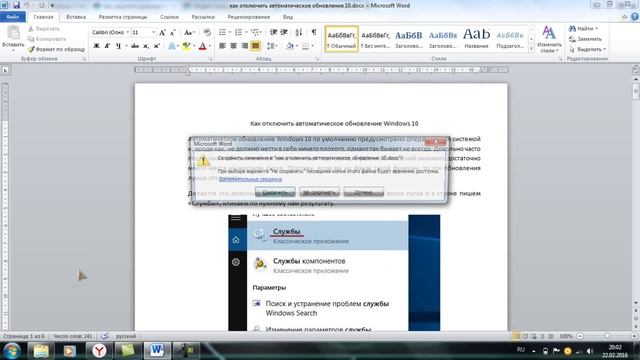
Task: Switch to the Разметка страницы tab
Action: click(x=123, y=17)
